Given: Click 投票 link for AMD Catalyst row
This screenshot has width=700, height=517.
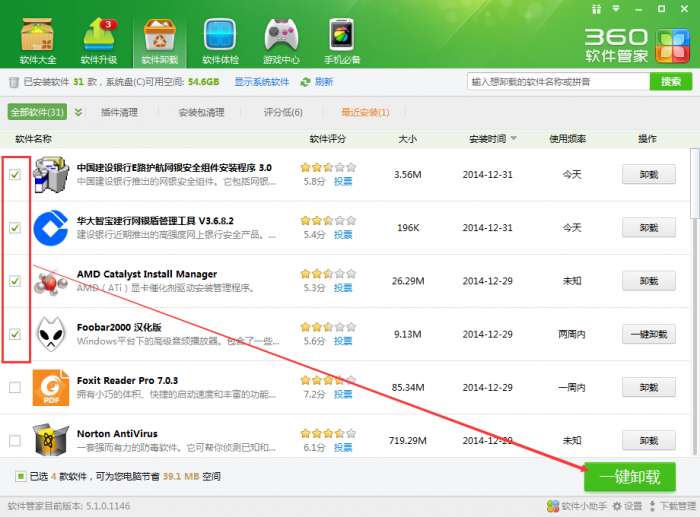Looking at the screenshot, I should point(343,288).
